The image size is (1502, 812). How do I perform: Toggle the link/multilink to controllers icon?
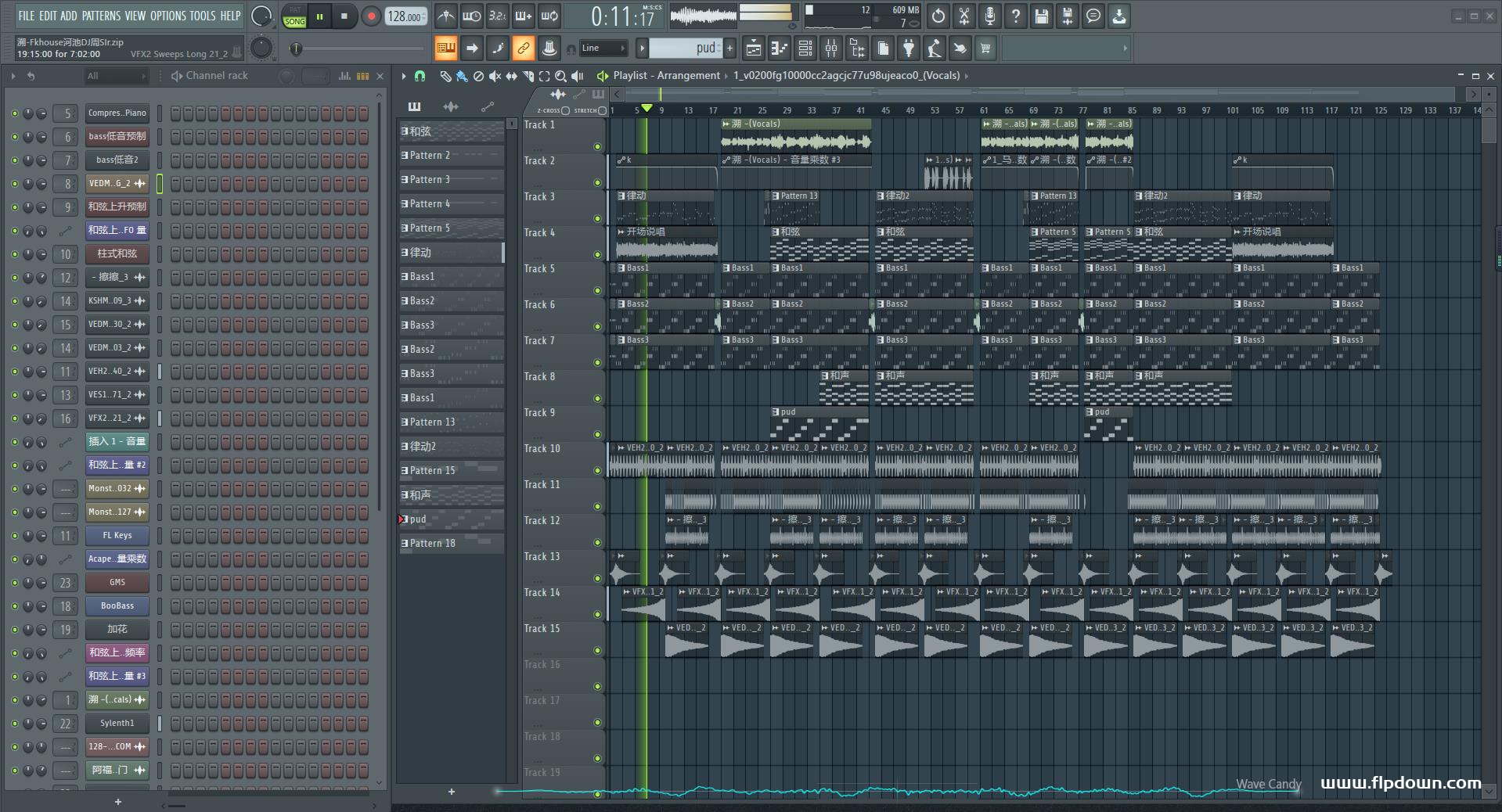click(x=524, y=49)
